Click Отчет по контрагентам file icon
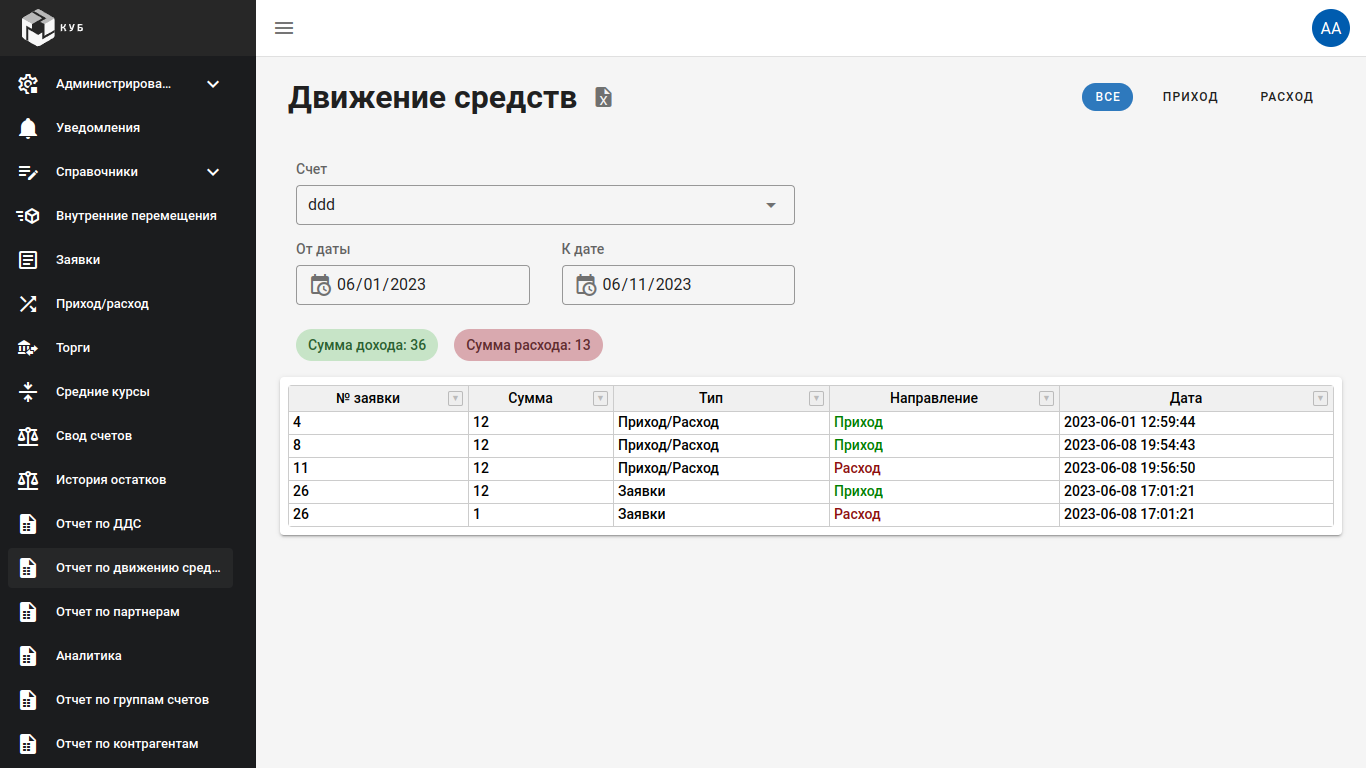 pyautogui.click(x=28, y=744)
